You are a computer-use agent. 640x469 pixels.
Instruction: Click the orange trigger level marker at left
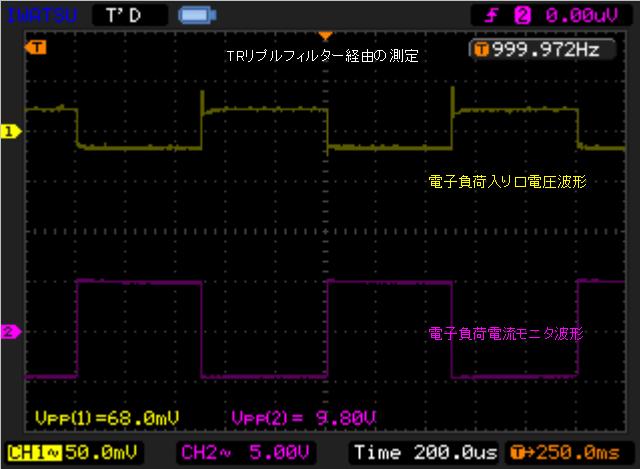point(36,47)
